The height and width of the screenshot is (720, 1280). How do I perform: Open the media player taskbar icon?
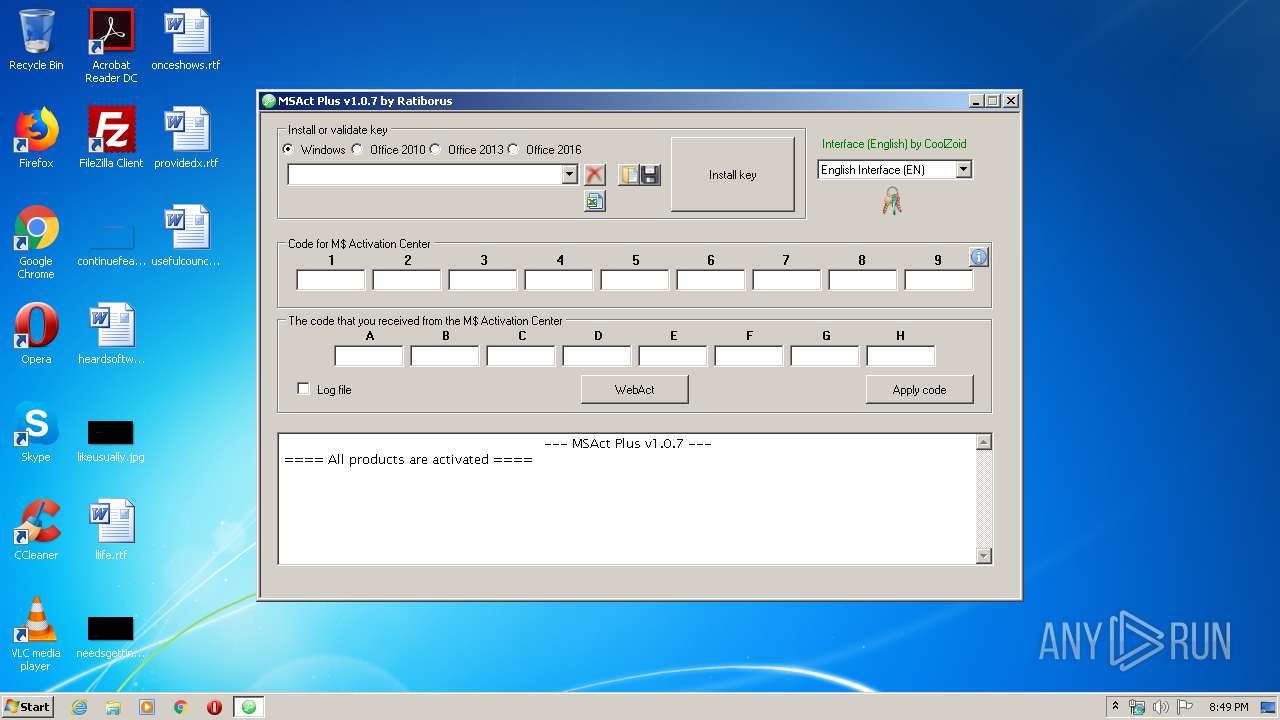point(146,707)
